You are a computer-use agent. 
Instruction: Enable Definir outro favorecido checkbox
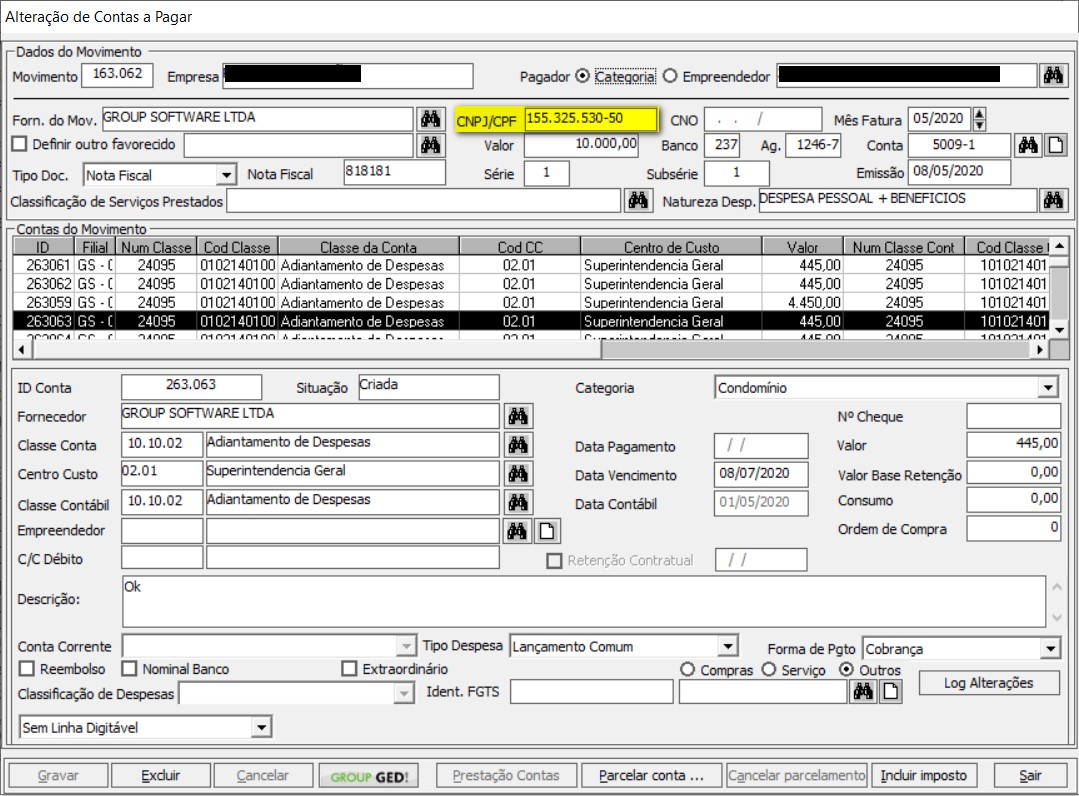pyautogui.click(x=19, y=145)
